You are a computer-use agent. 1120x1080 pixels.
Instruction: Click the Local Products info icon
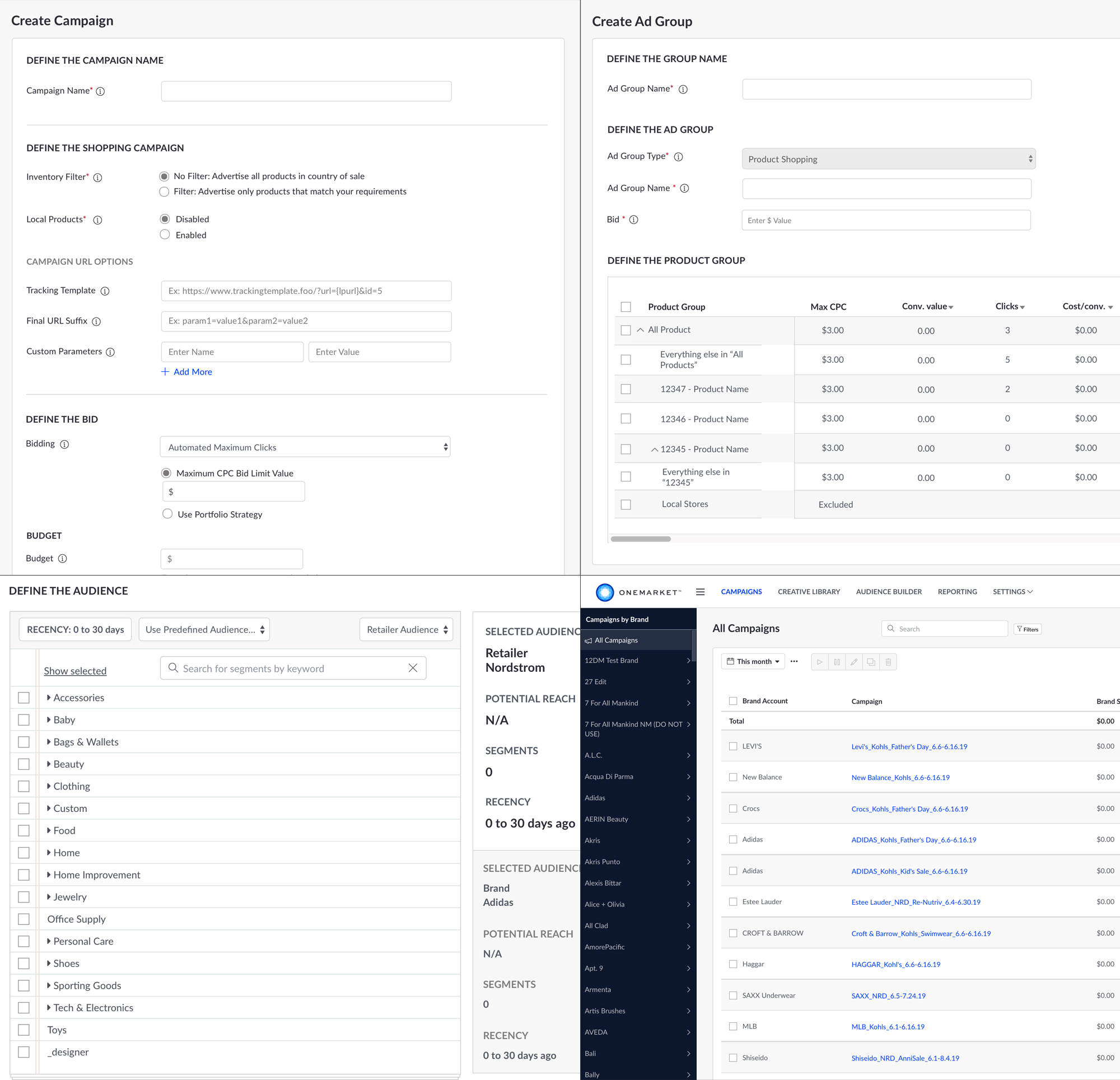click(x=97, y=220)
